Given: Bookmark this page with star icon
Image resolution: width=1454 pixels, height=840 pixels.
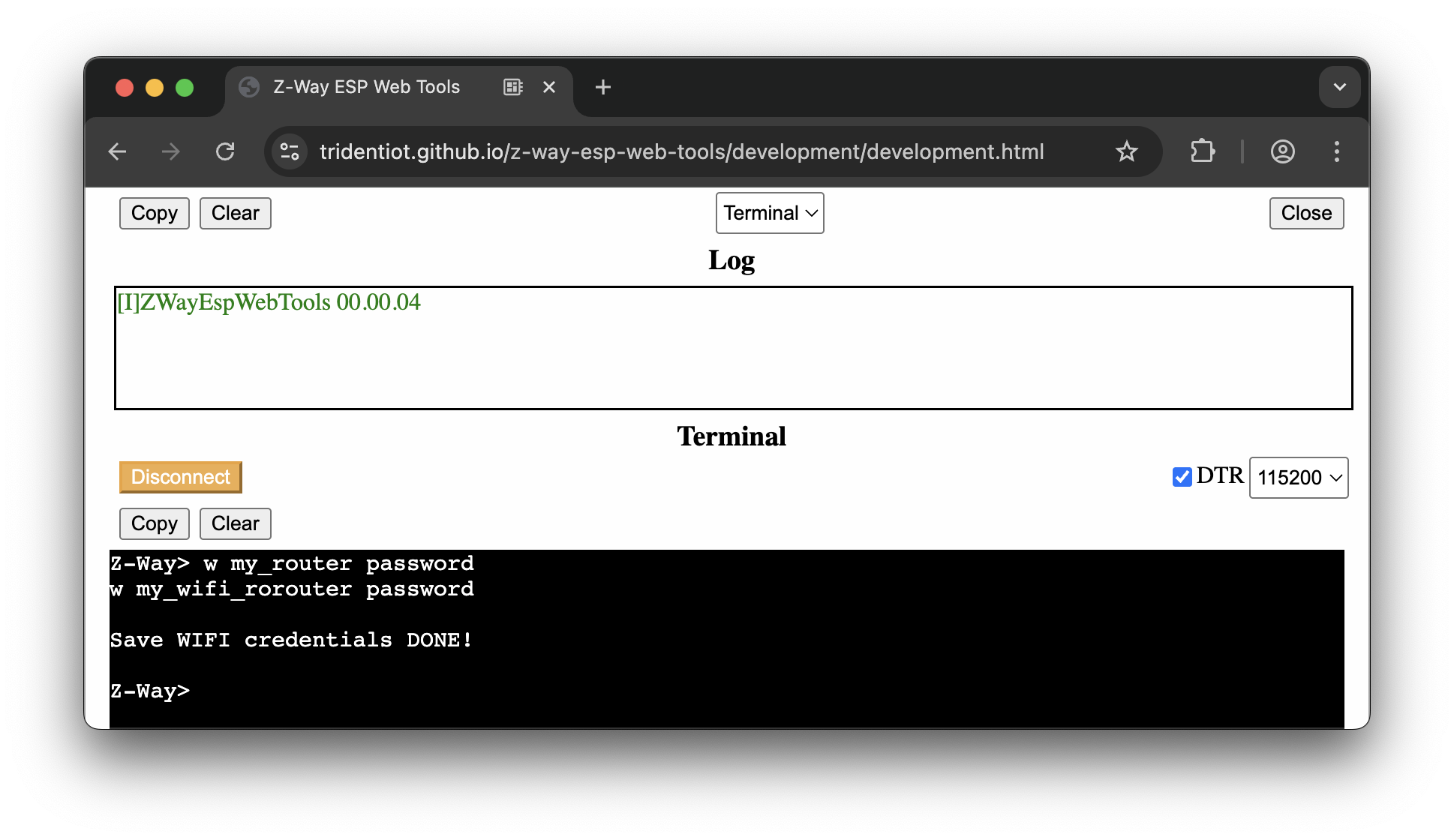Looking at the screenshot, I should [1126, 152].
